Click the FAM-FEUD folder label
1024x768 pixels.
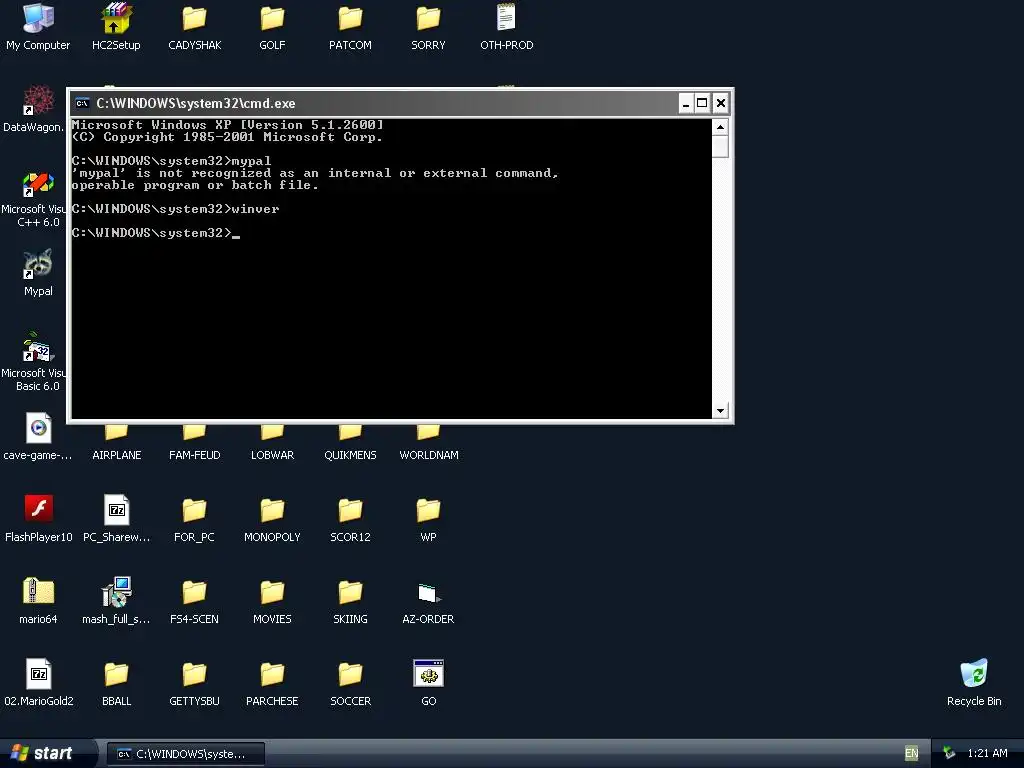tap(195, 455)
